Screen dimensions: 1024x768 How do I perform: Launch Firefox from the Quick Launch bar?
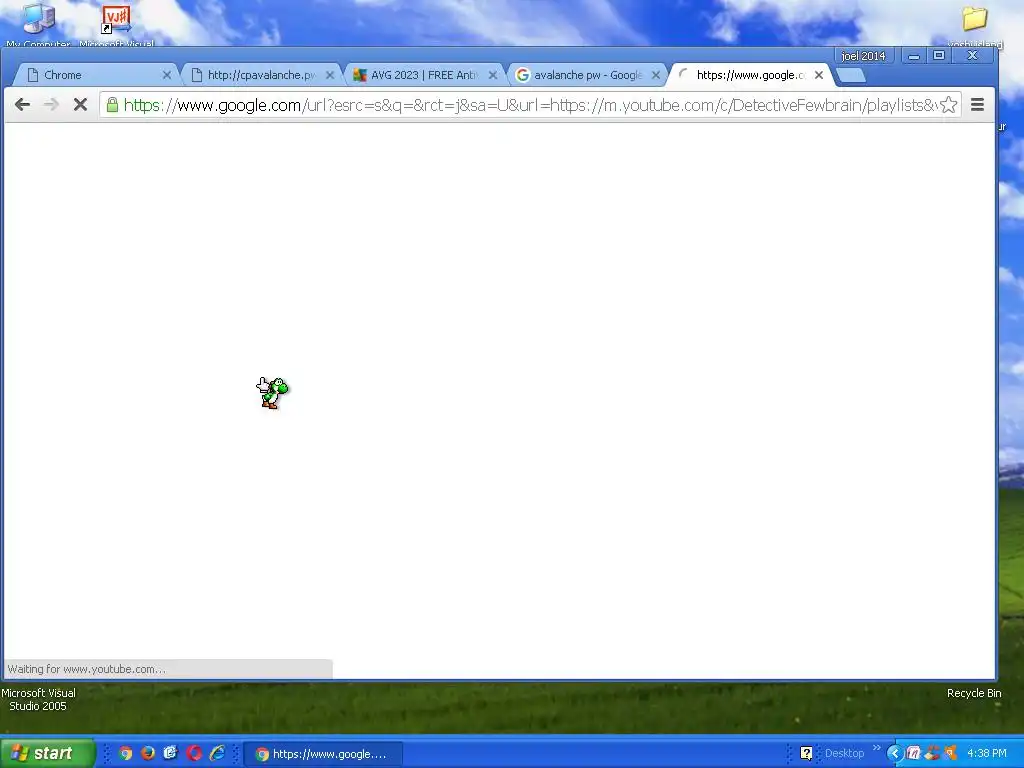pos(148,753)
